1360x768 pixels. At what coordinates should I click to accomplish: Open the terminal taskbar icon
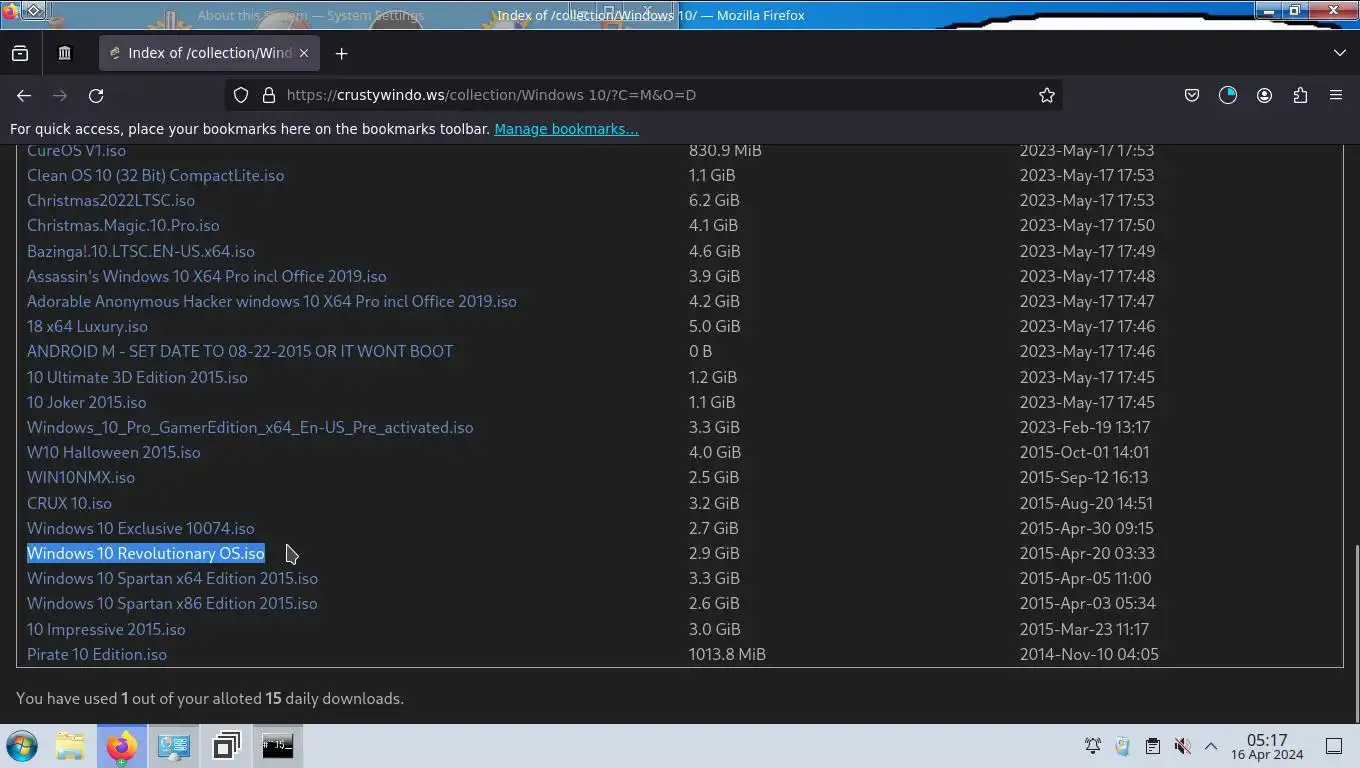click(x=277, y=746)
